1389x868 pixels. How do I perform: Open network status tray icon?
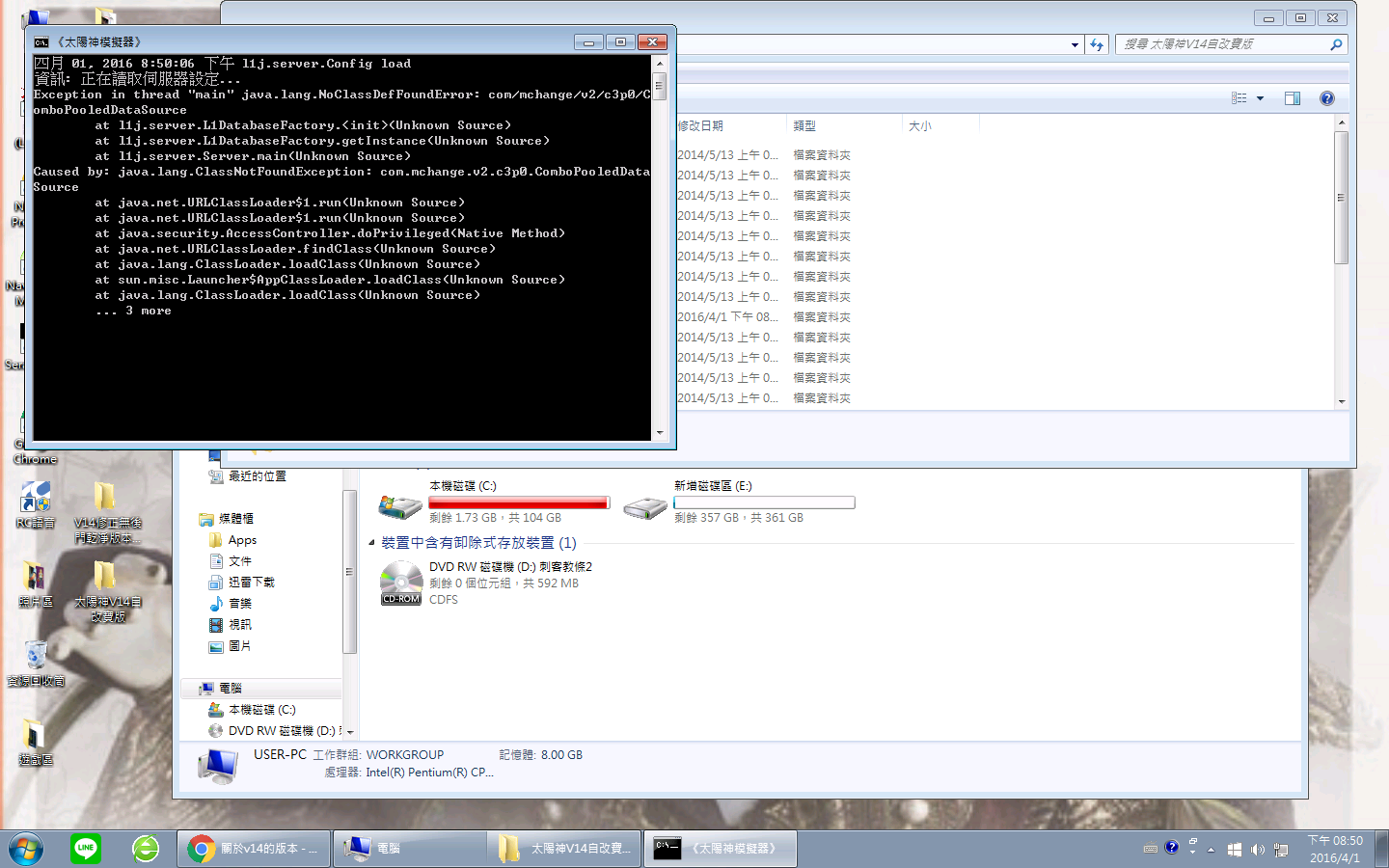pyautogui.click(x=1281, y=850)
